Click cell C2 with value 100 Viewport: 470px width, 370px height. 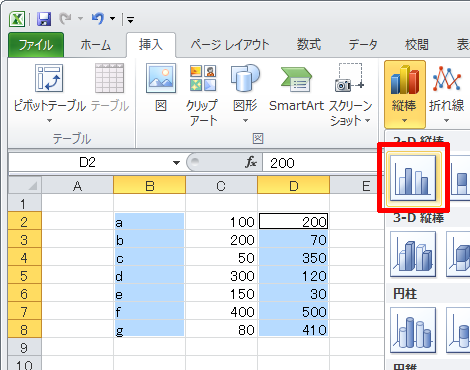[221, 221]
